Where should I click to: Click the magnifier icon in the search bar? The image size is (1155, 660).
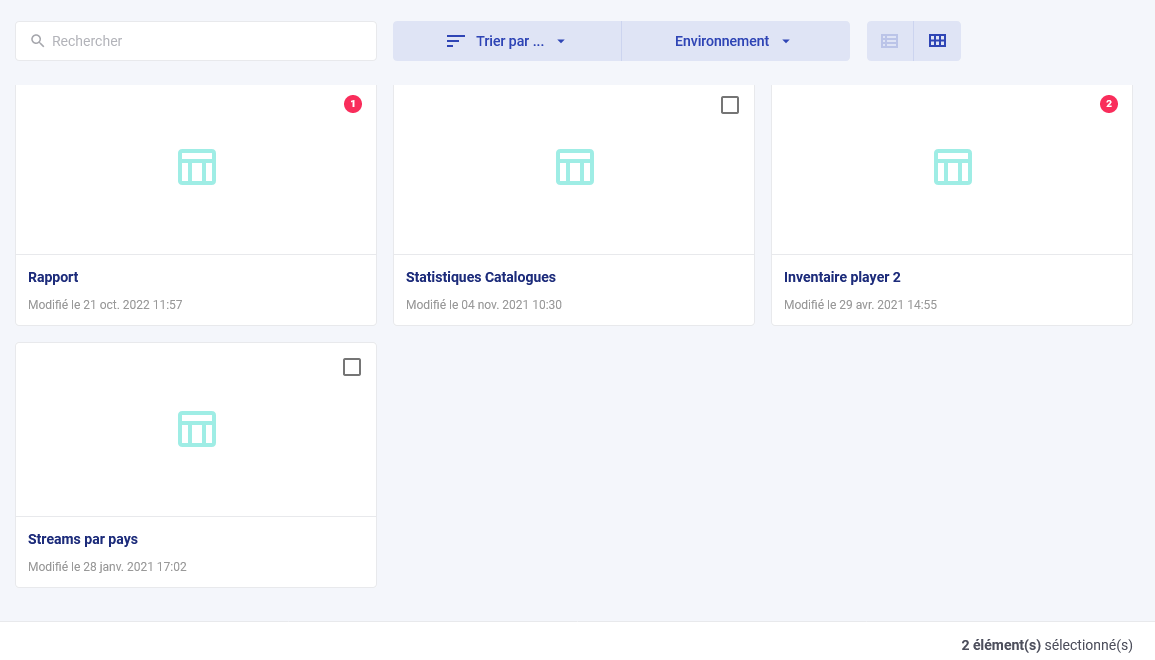38,41
